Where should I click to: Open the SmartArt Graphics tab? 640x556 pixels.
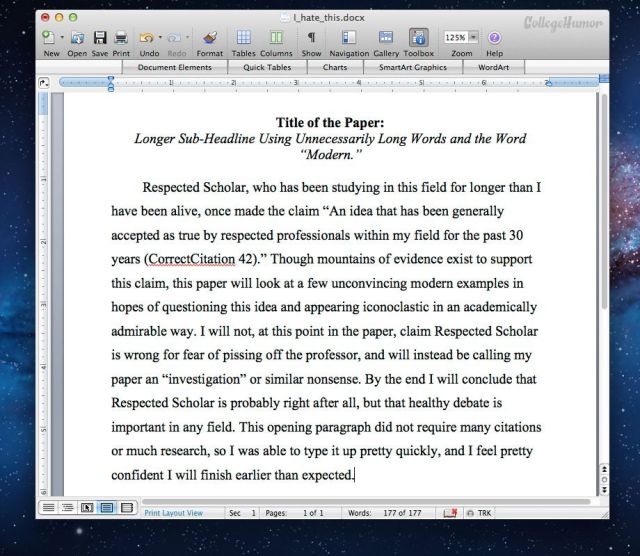[413, 67]
